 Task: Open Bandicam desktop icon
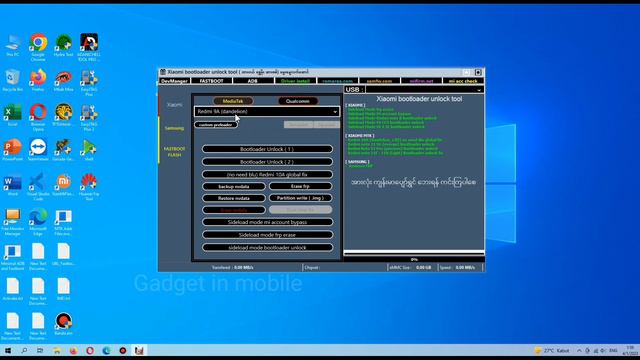(x=63, y=324)
